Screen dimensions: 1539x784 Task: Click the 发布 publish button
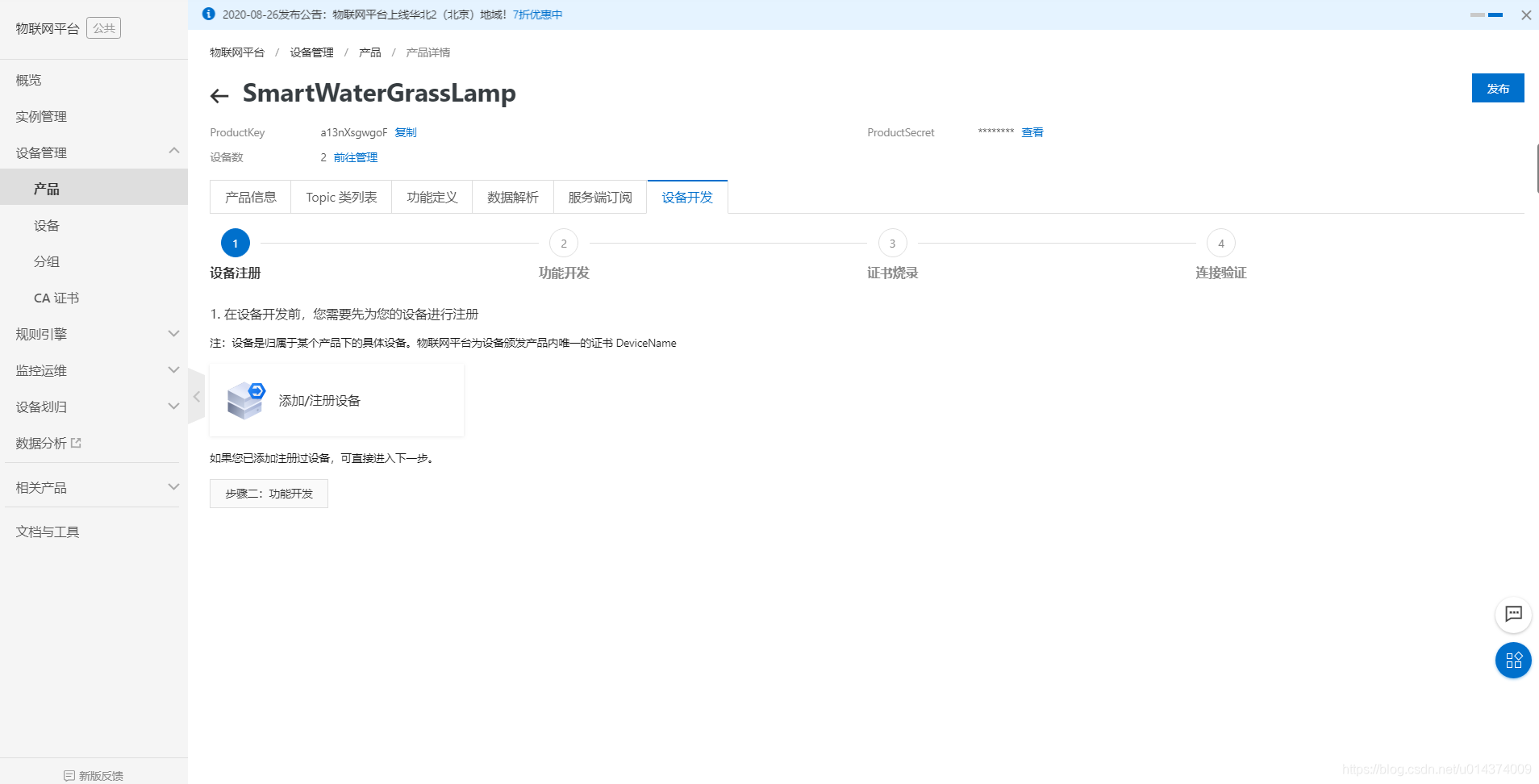point(1498,89)
